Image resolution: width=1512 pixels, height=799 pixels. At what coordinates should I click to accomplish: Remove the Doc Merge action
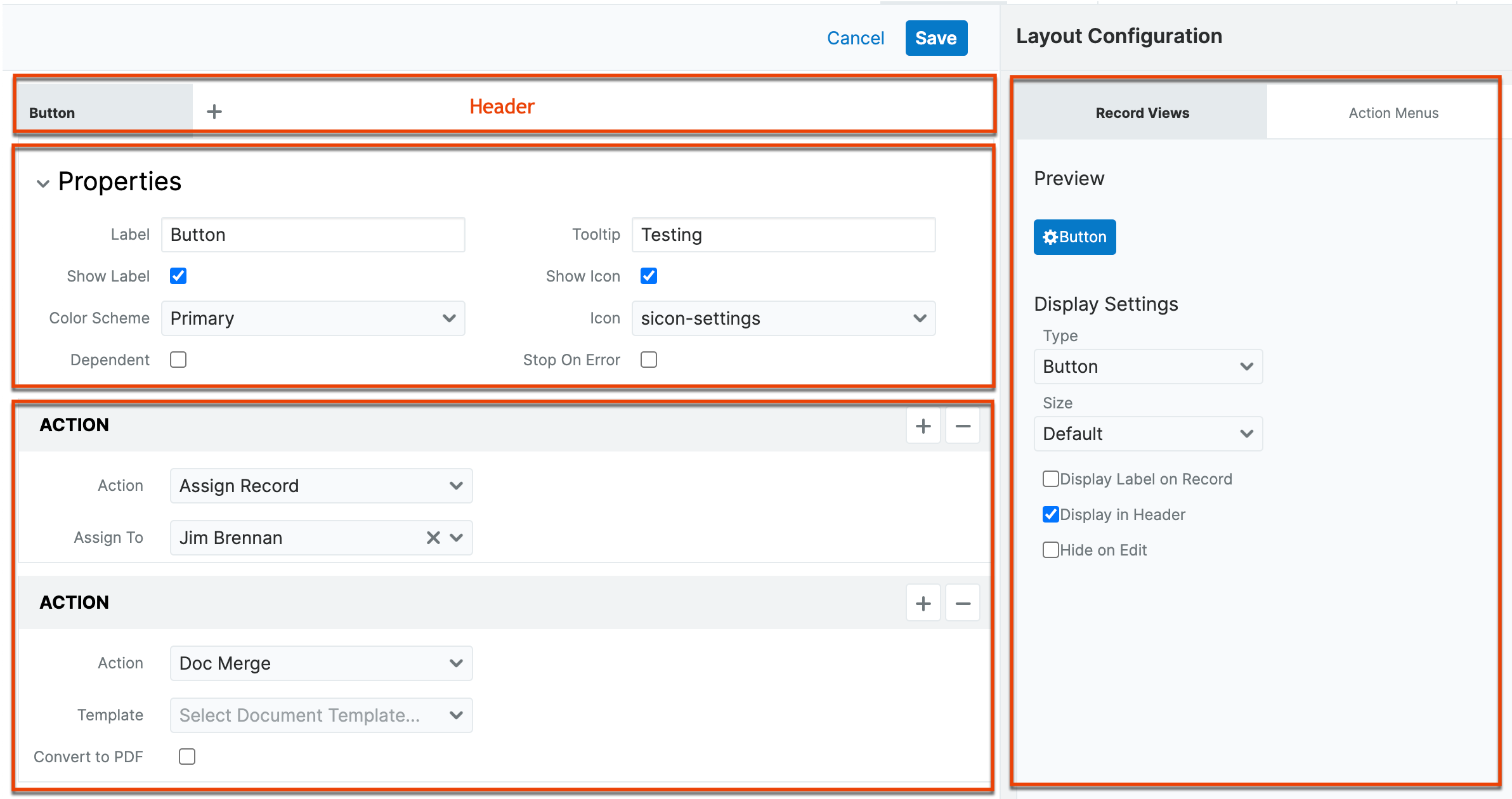point(963,602)
